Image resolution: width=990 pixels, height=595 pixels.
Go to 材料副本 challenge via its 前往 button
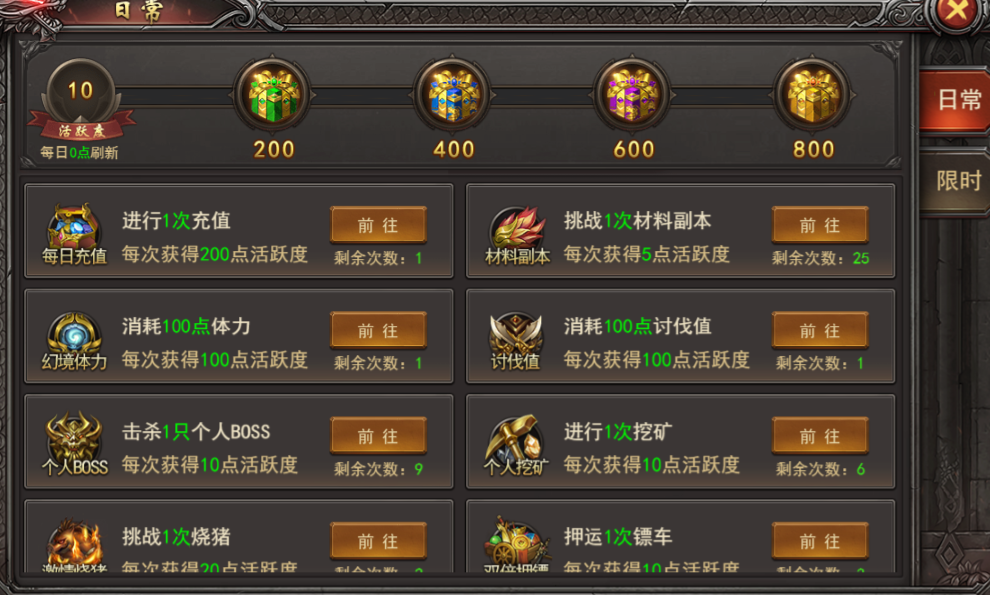820,225
